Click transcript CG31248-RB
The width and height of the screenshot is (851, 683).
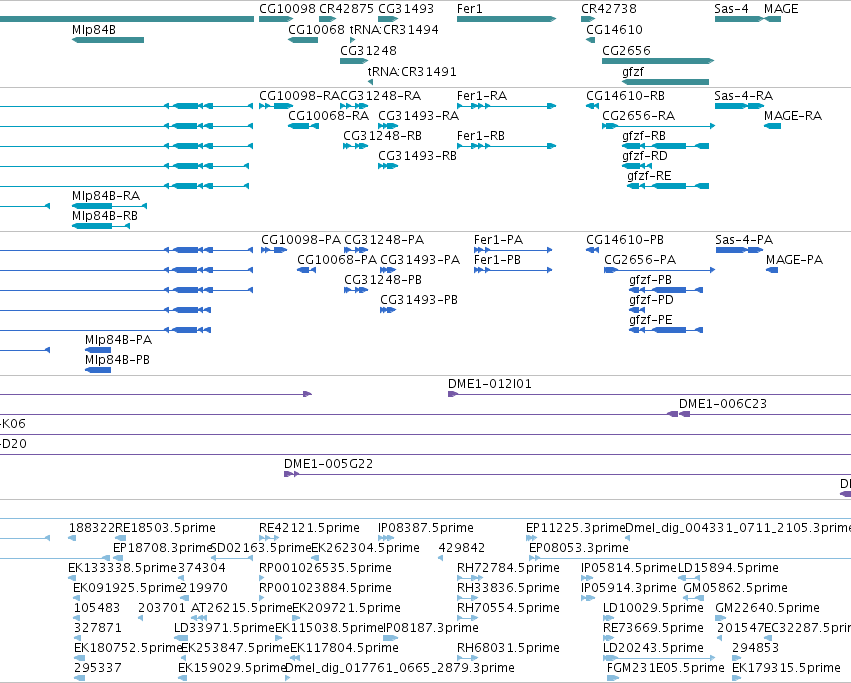pyautogui.click(x=382, y=136)
